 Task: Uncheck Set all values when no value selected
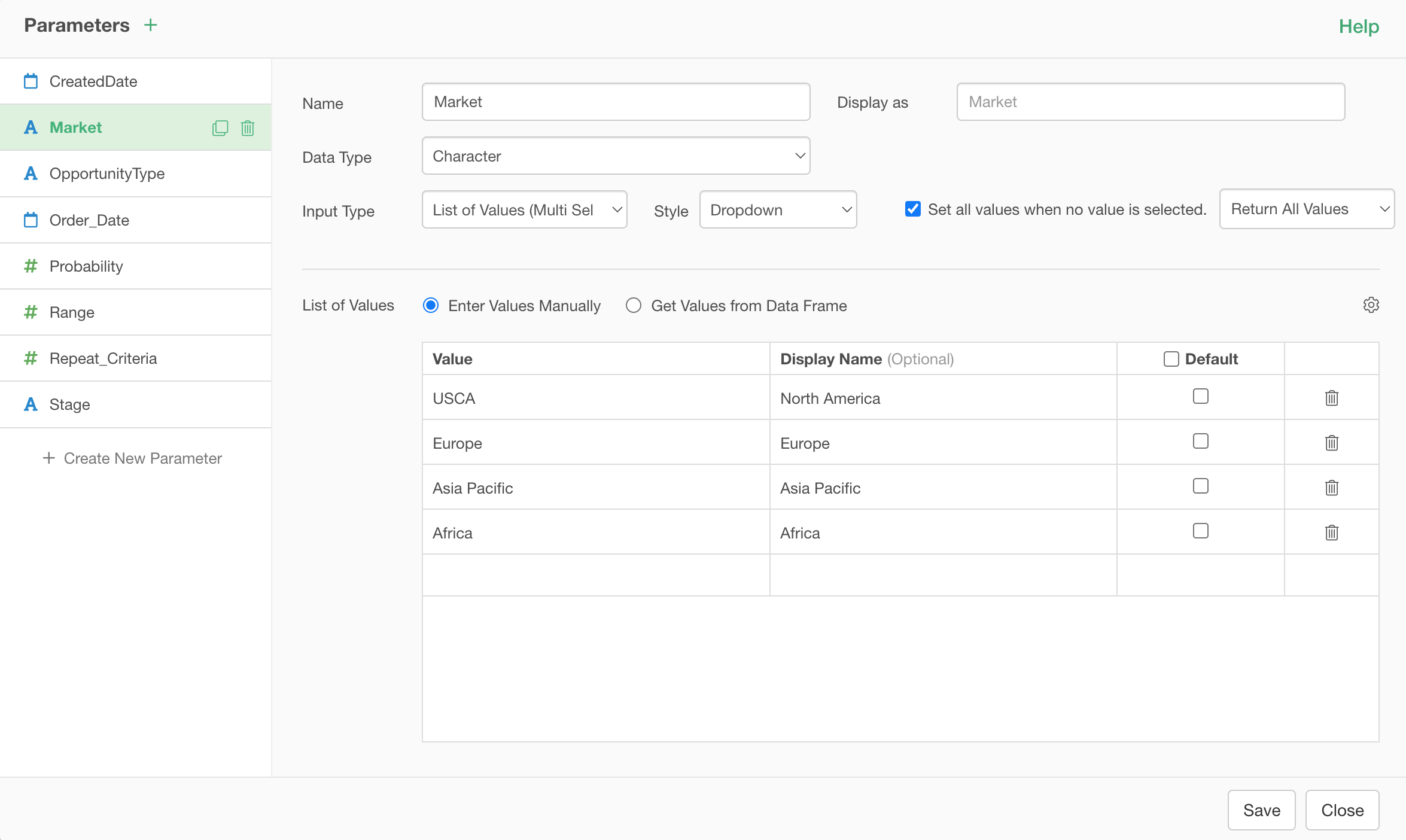pyautogui.click(x=913, y=209)
